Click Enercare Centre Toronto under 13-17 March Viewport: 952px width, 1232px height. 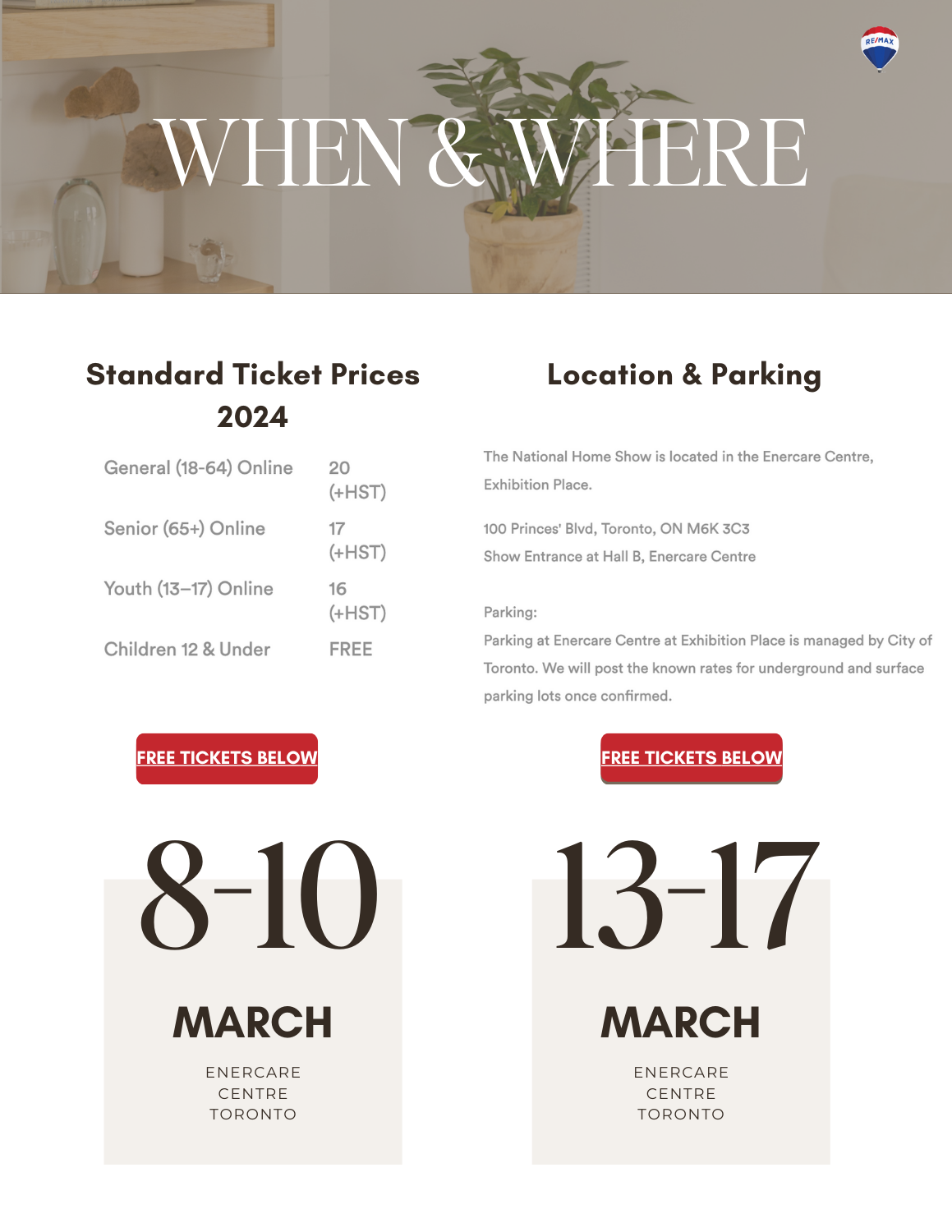[681, 1093]
